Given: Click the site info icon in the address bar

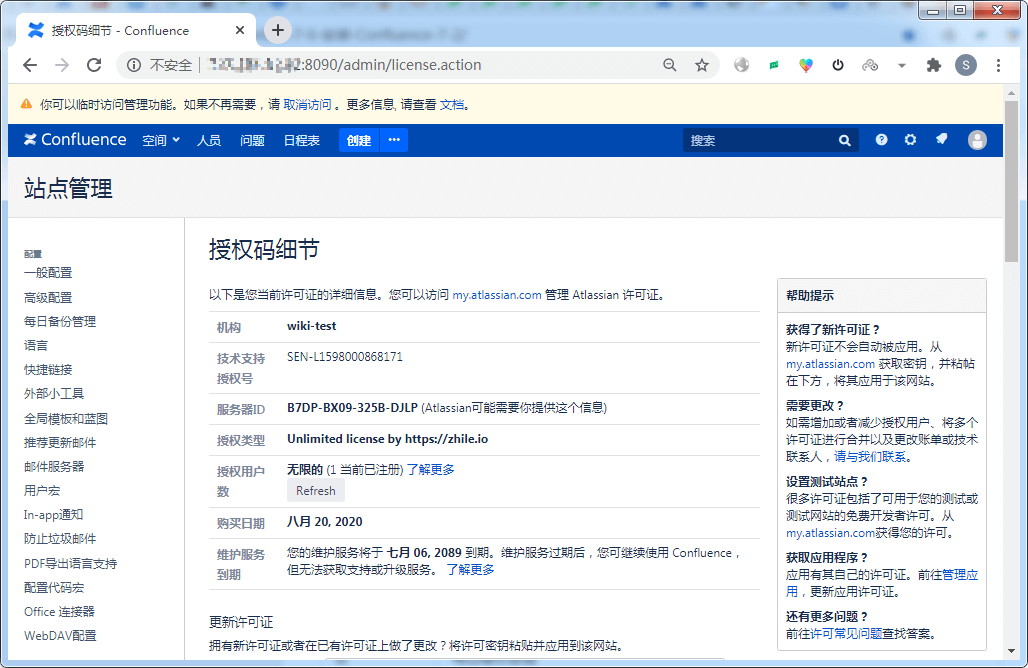Looking at the screenshot, I should 134,65.
